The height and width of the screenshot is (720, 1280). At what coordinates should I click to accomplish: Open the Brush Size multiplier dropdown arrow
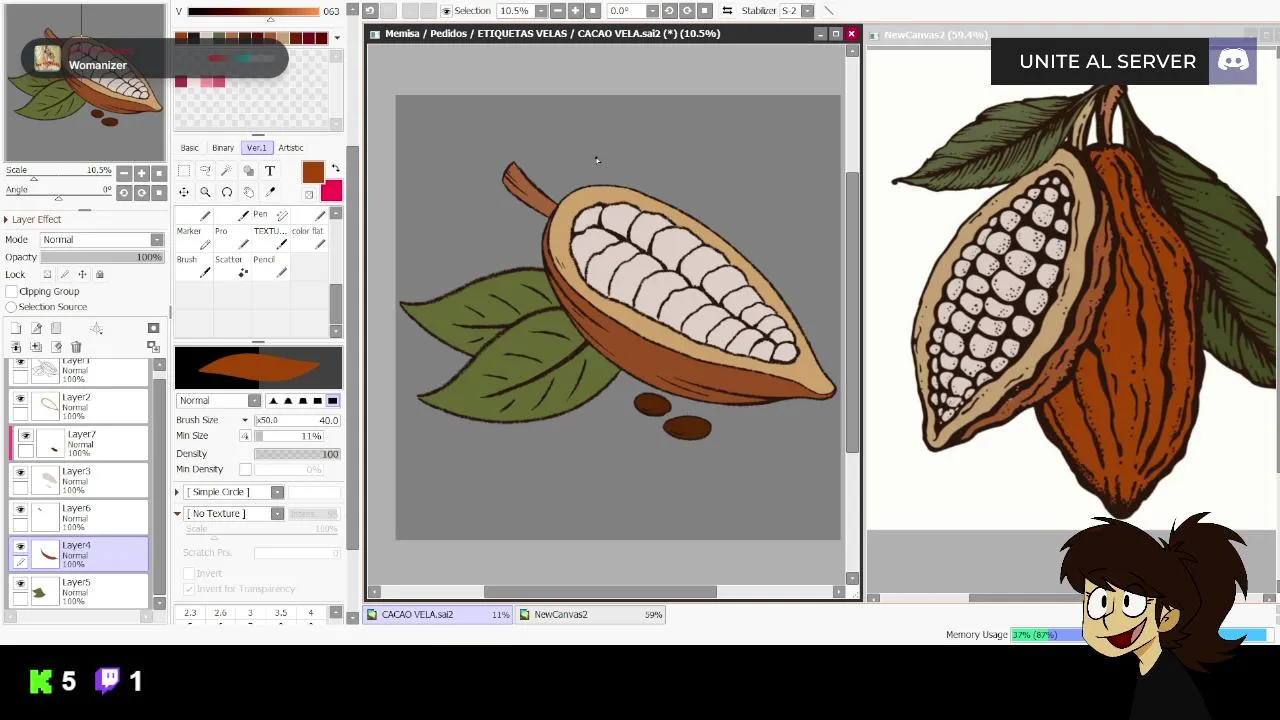pyautogui.click(x=245, y=420)
